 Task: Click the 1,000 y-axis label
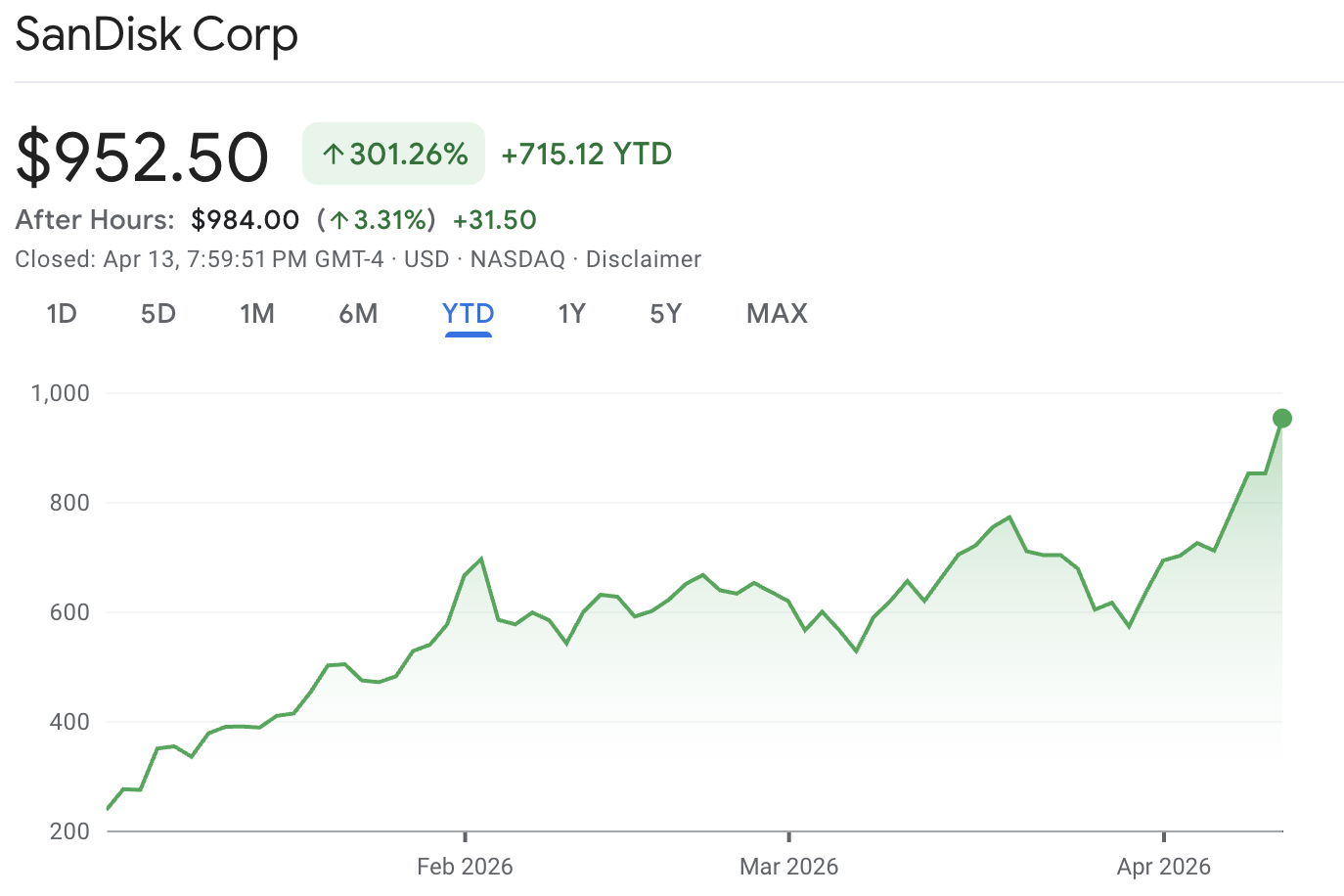click(61, 393)
